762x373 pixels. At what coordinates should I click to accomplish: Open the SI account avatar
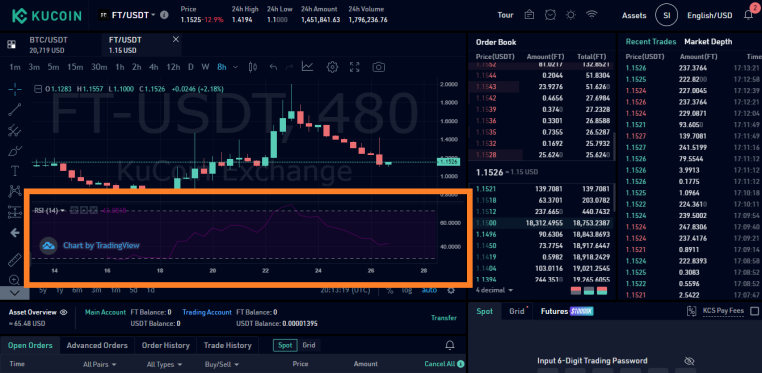click(x=666, y=16)
